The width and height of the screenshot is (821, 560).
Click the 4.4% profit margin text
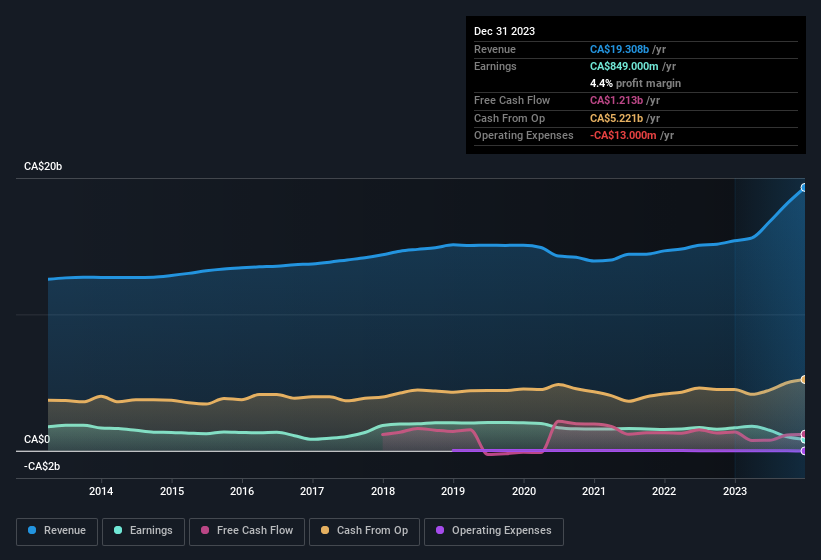click(635, 83)
